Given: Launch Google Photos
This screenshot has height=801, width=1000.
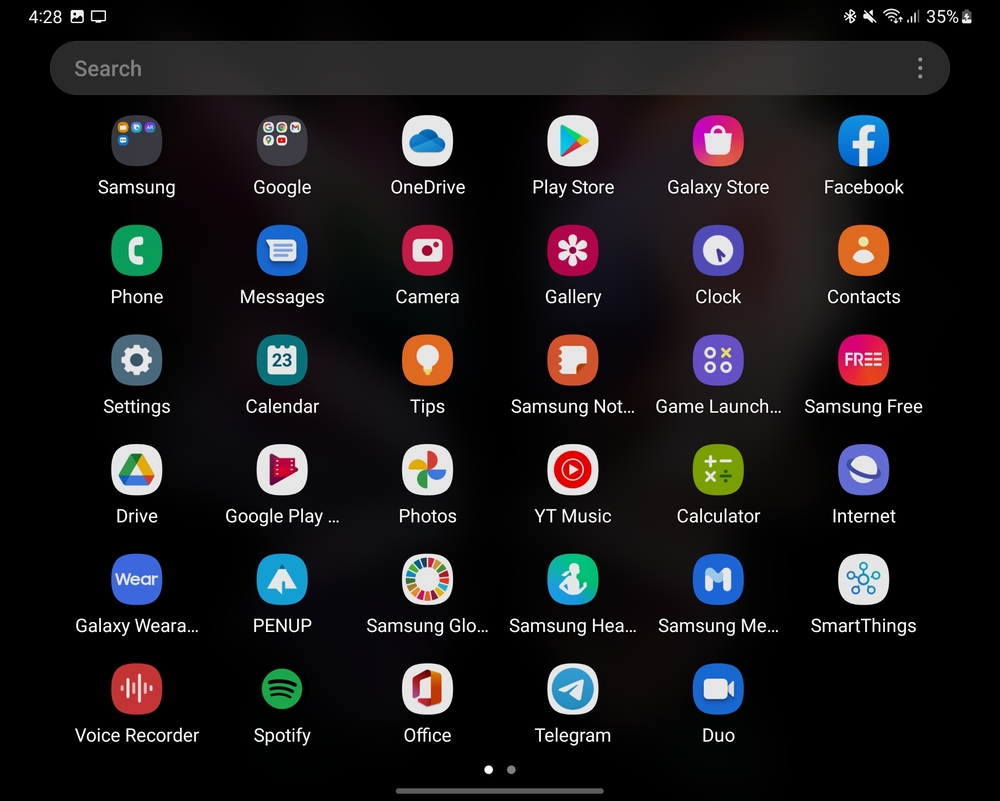Looking at the screenshot, I should coord(427,470).
